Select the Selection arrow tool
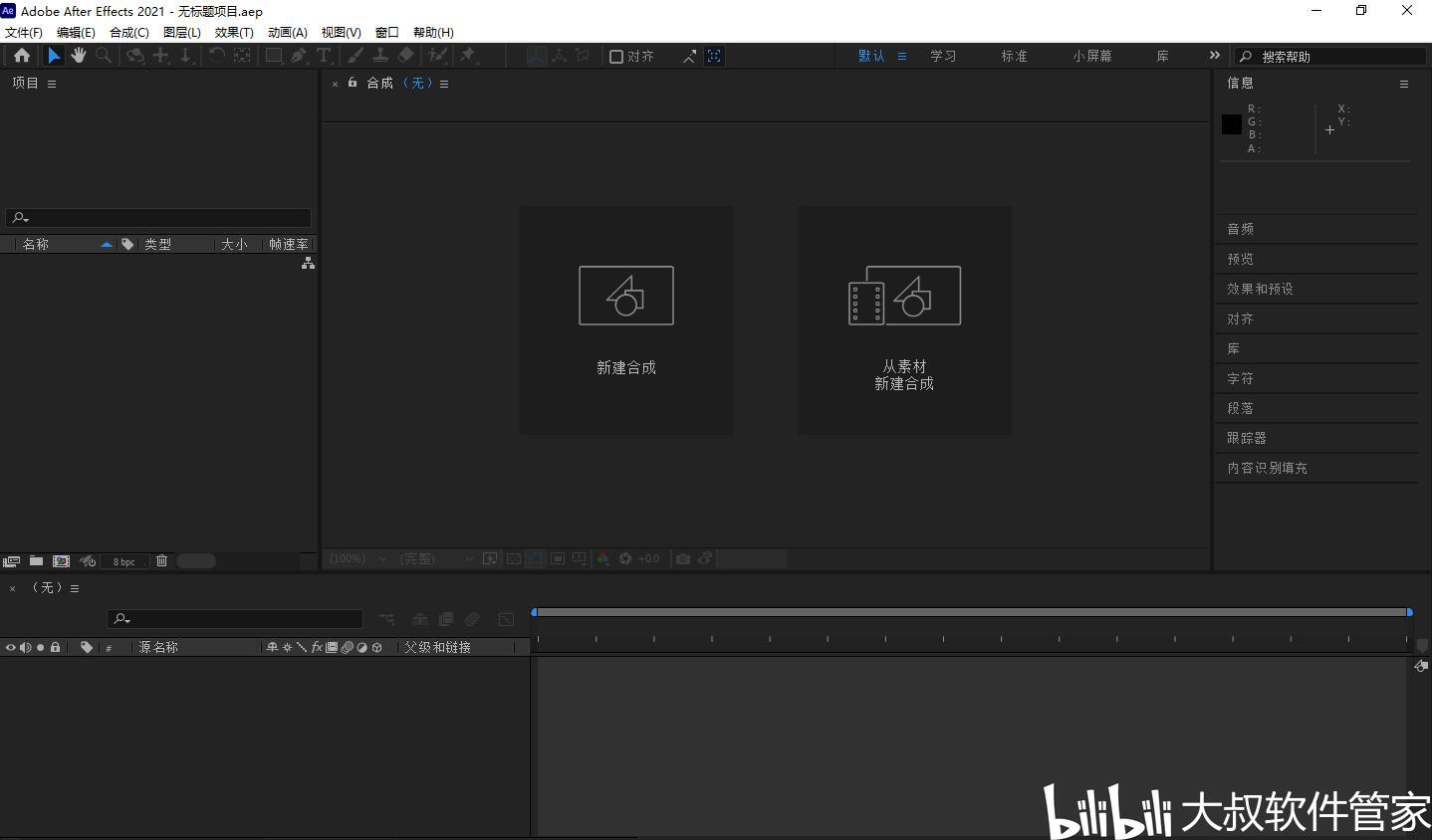Viewport: 1432px width, 840px height. point(54,56)
